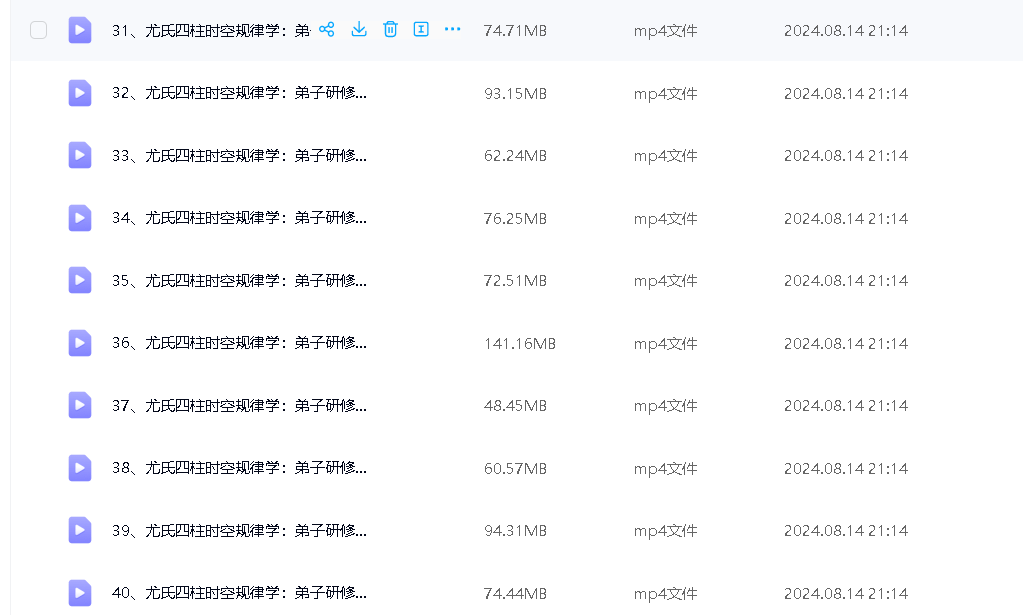The image size is (1023, 615).
Task: Click the rename icon for file 31
Action: point(421,30)
